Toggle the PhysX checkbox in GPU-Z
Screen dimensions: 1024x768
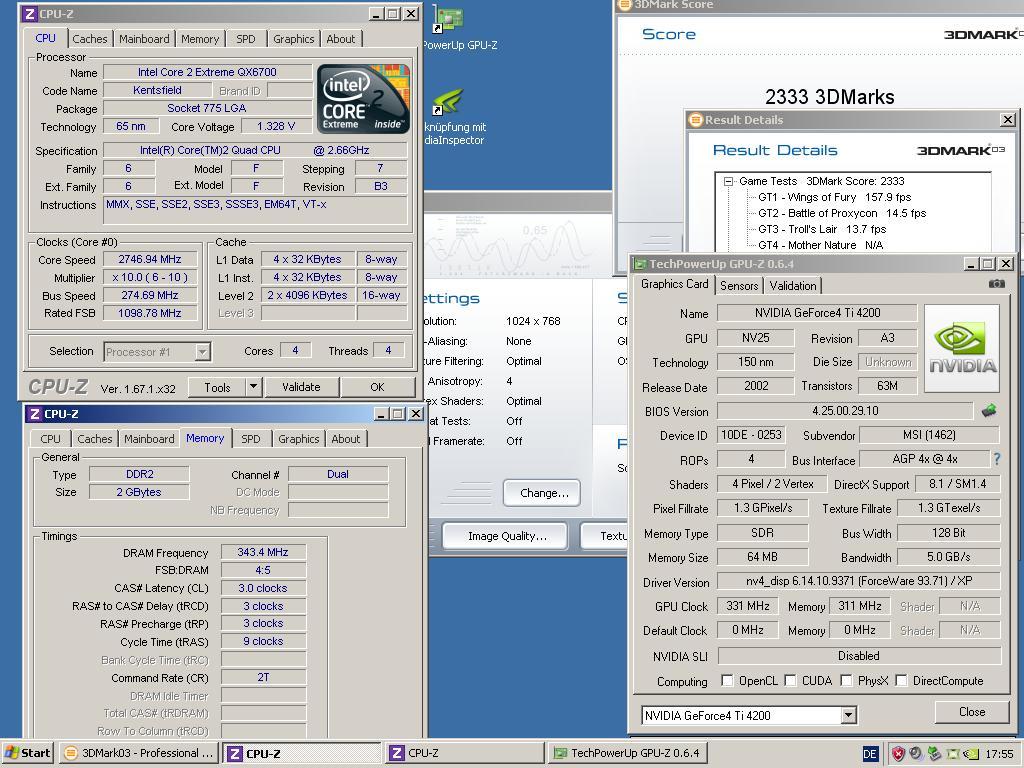click(846, 680)
